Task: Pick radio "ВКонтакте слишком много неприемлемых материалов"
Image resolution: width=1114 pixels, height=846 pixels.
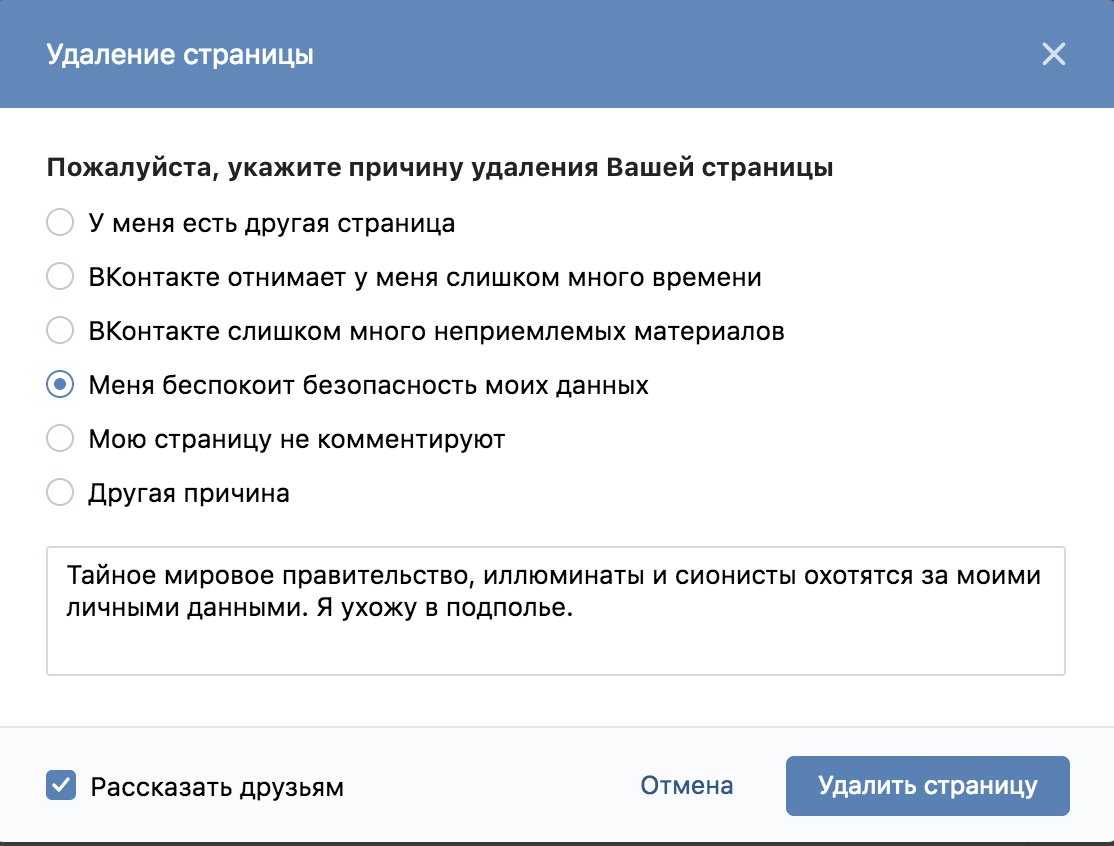Action: [61, 331]
